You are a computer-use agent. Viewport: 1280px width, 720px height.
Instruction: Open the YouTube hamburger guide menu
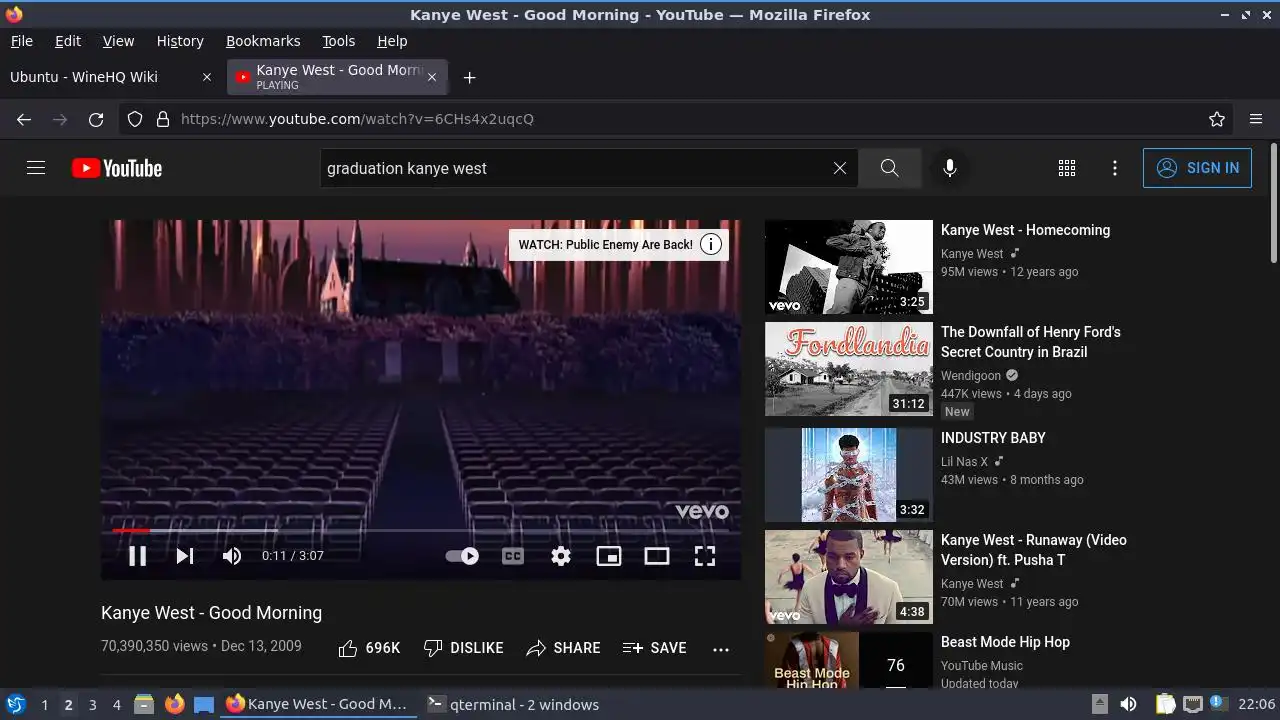36,168
